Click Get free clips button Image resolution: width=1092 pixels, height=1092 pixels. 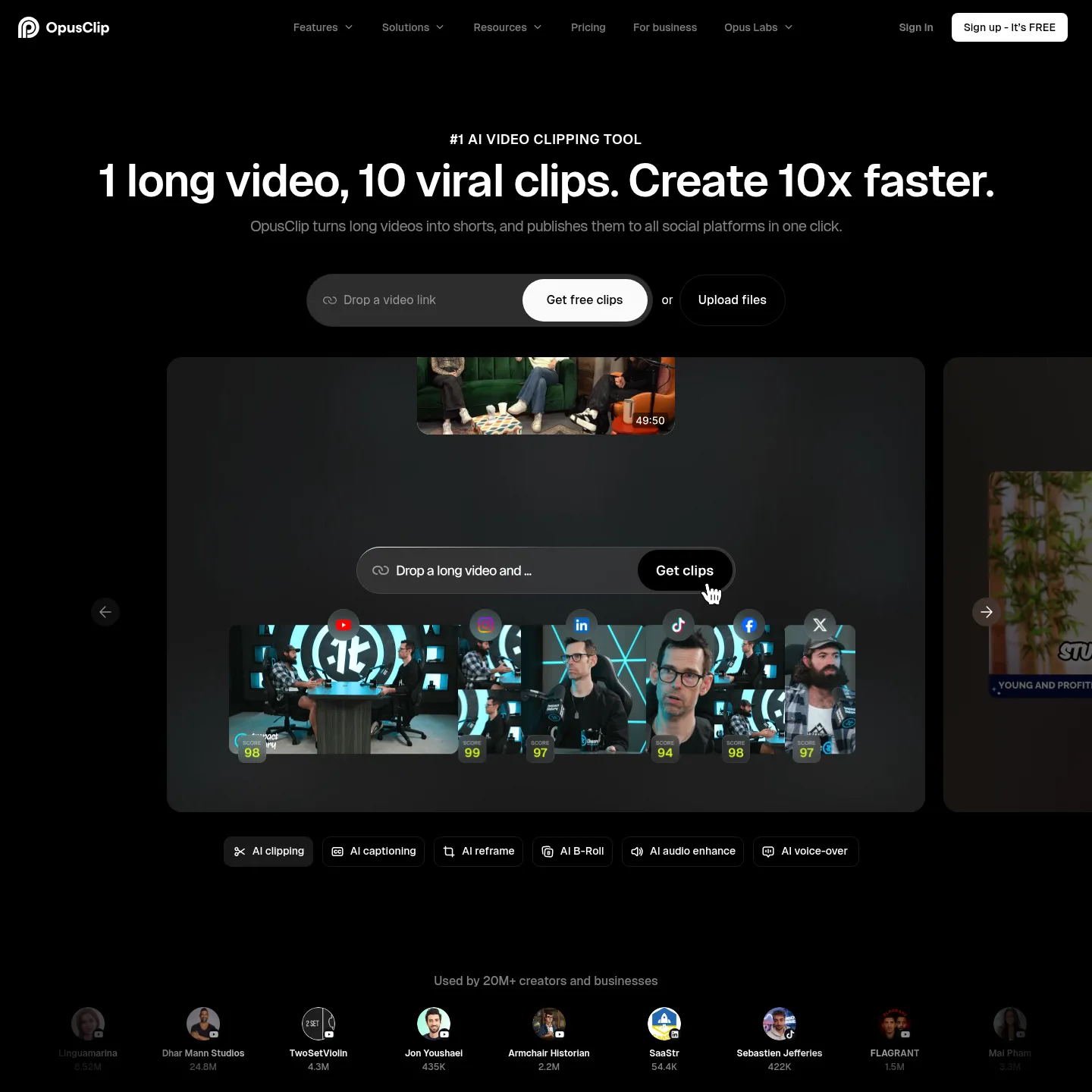click(585, 300)
